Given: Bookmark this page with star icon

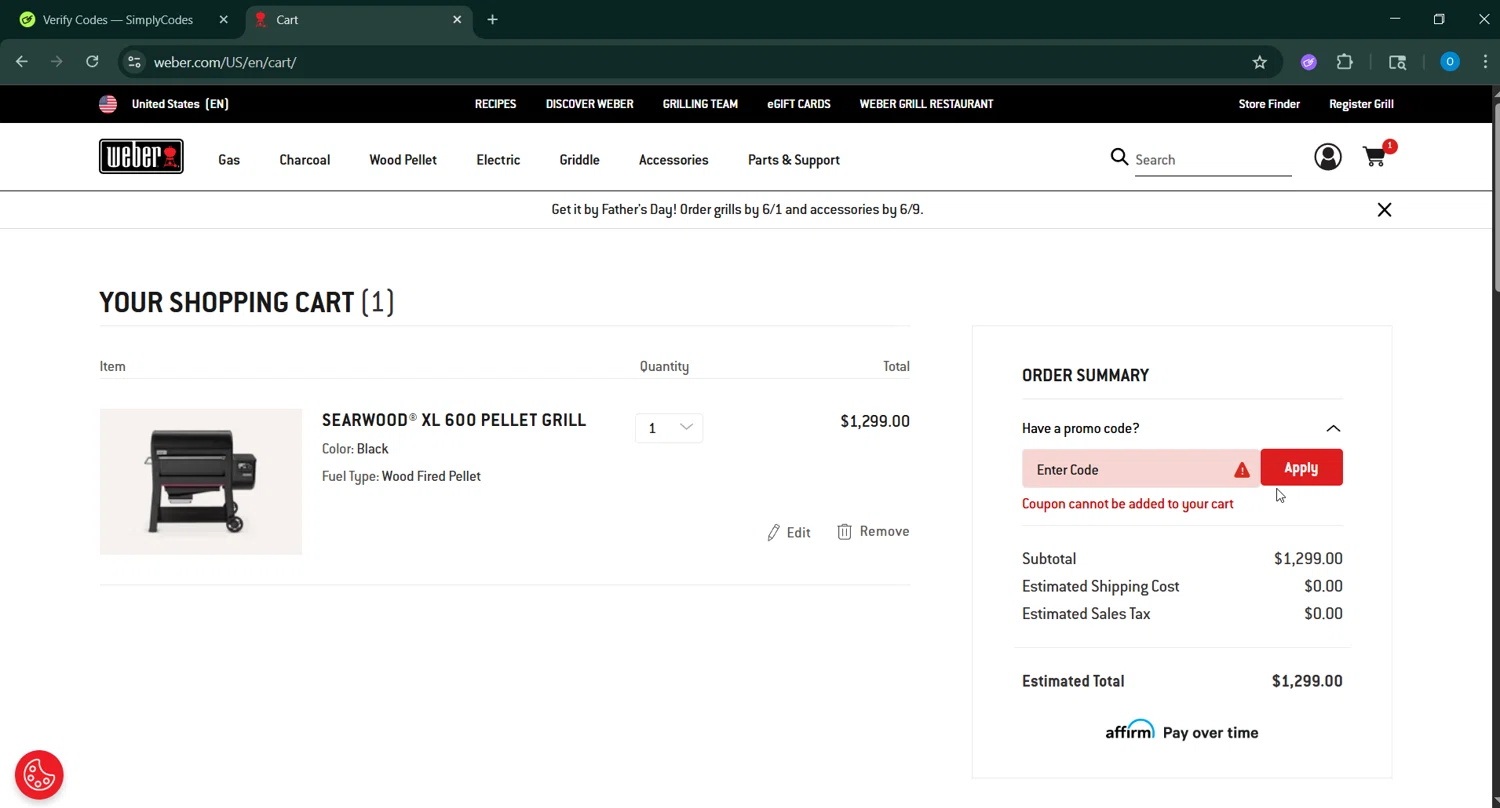Looking at the screenshot, I should tap(1260, 62).
